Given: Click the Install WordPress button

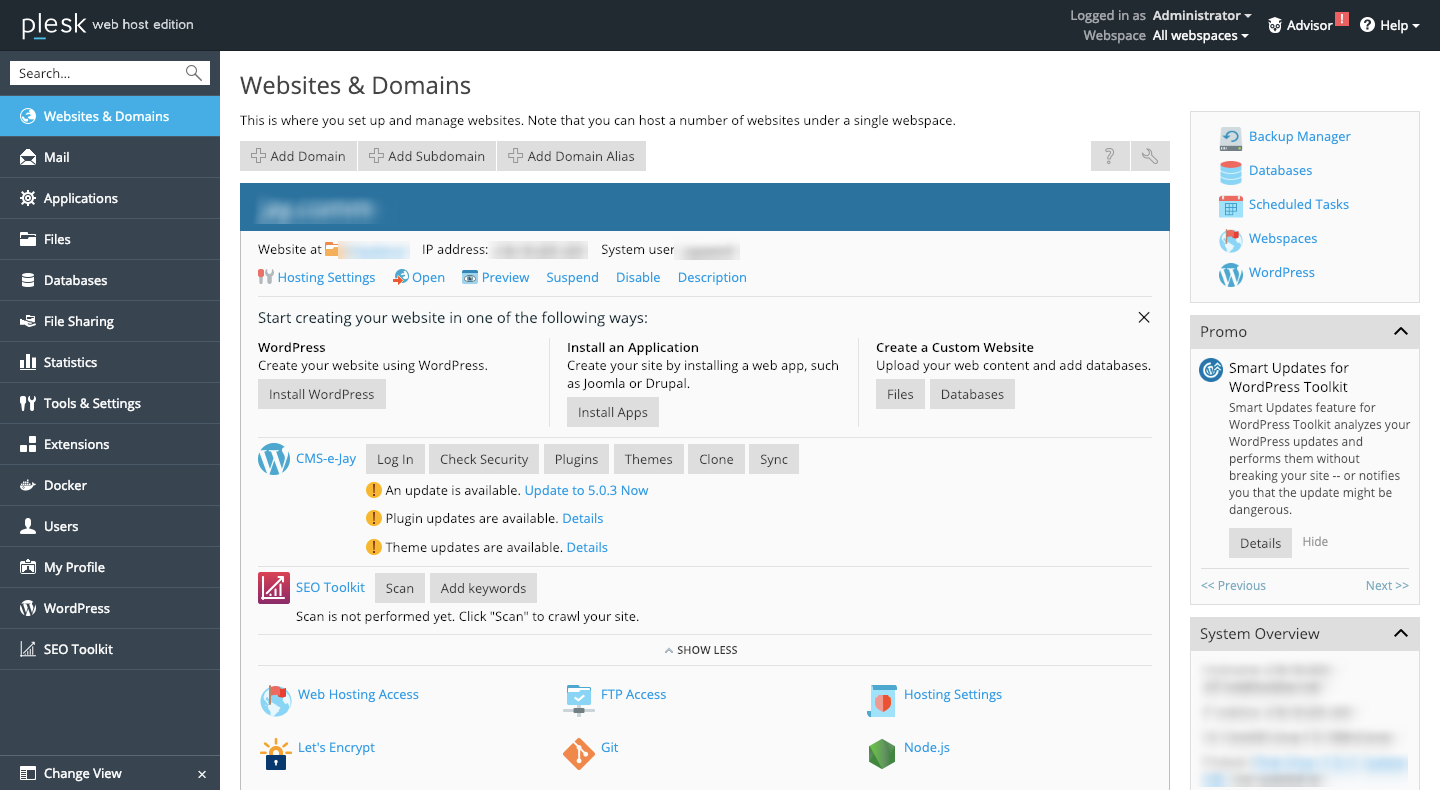Looking at the screenshot, I should tap(322, 394).
